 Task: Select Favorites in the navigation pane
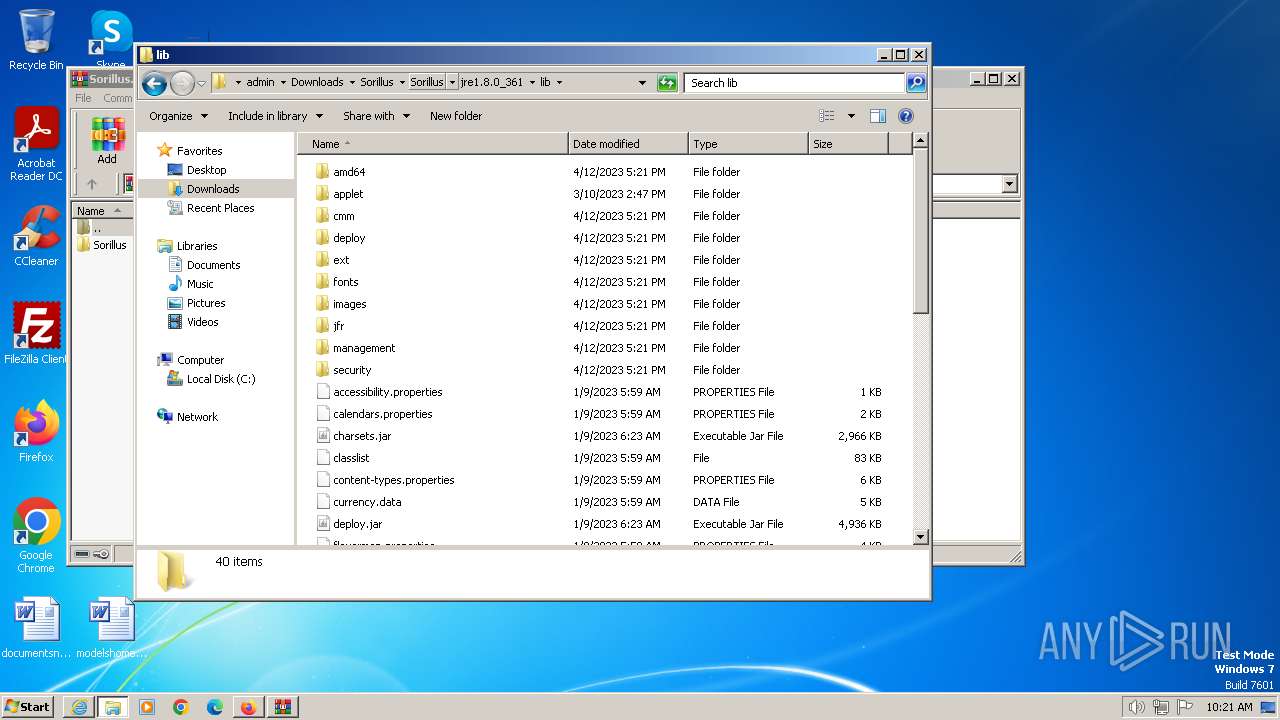[x=199, y=151]
